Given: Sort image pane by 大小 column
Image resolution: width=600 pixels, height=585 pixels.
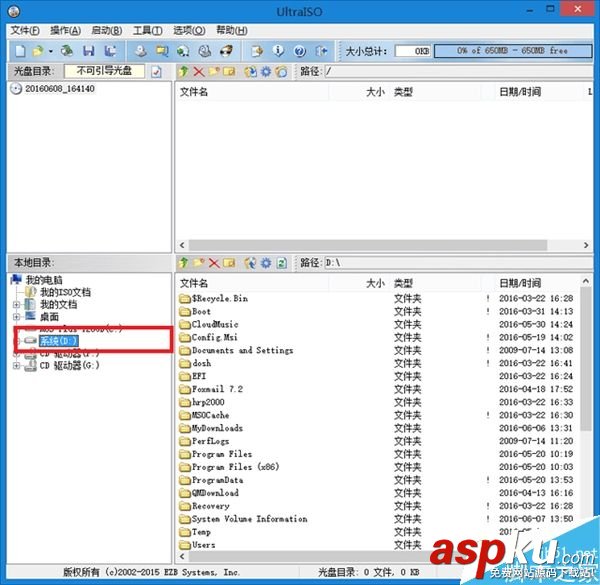Looking at the screenshot, I should [x=375, y=92].
